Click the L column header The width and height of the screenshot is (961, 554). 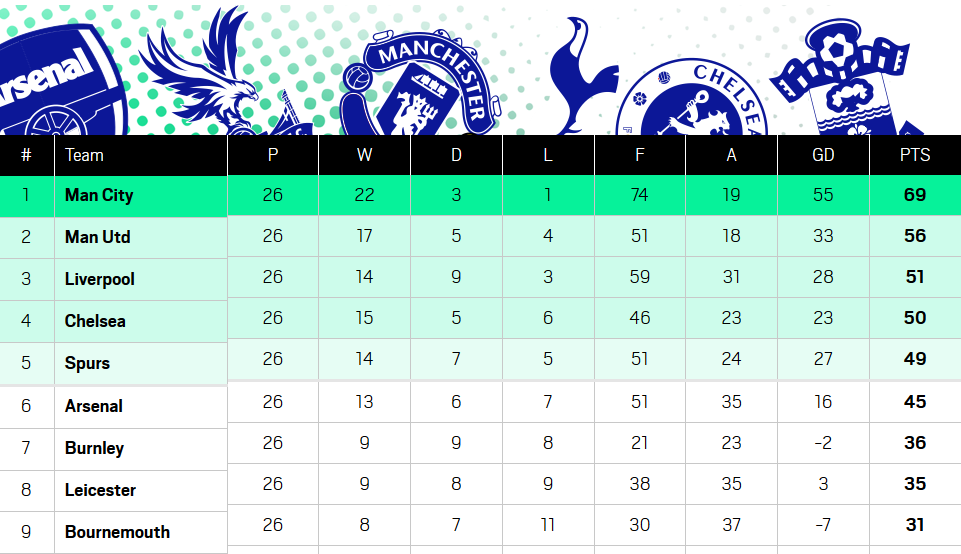click(548, 155)
